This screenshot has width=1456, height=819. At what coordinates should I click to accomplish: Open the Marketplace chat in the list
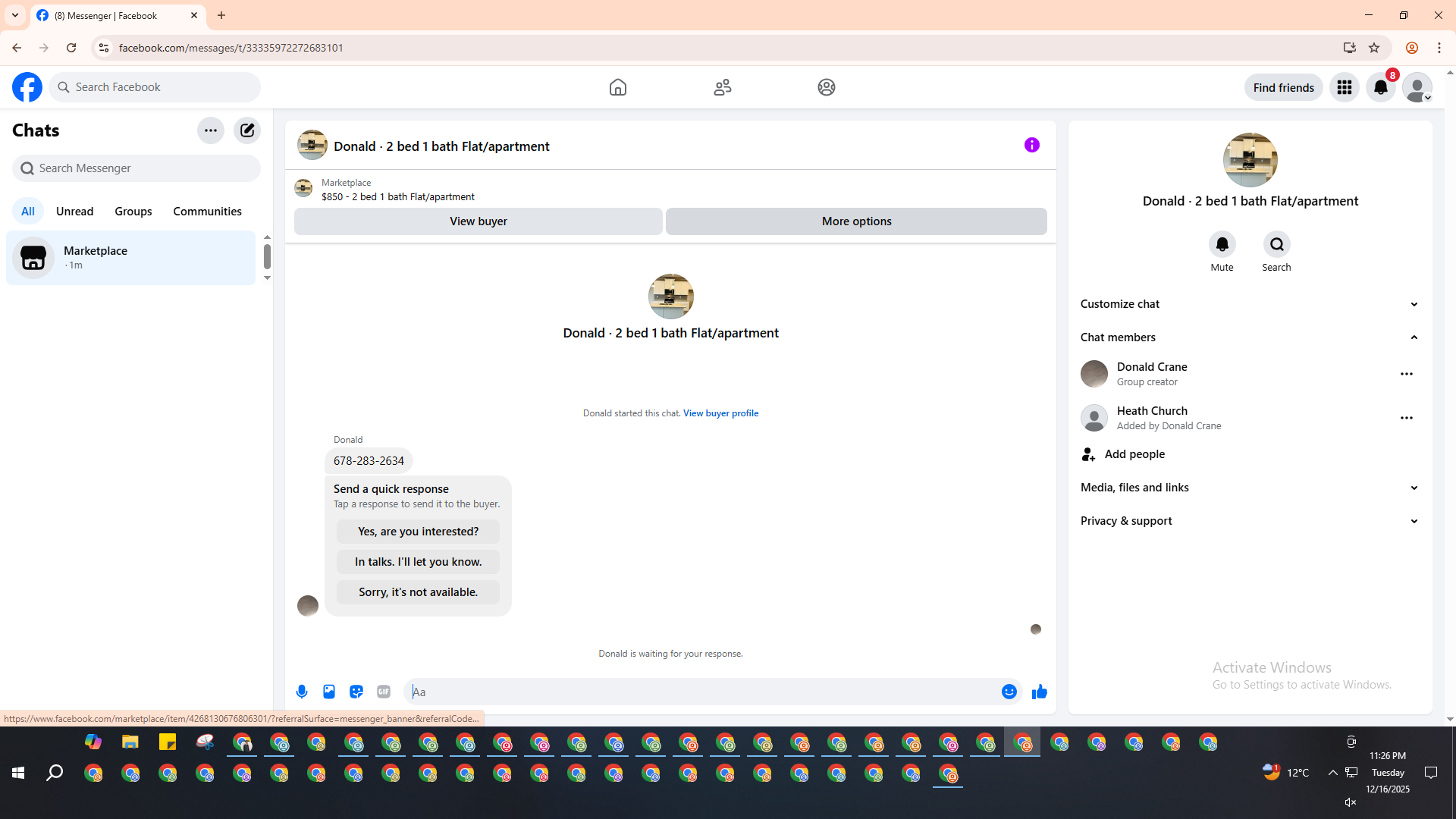[x=131, y=258]
